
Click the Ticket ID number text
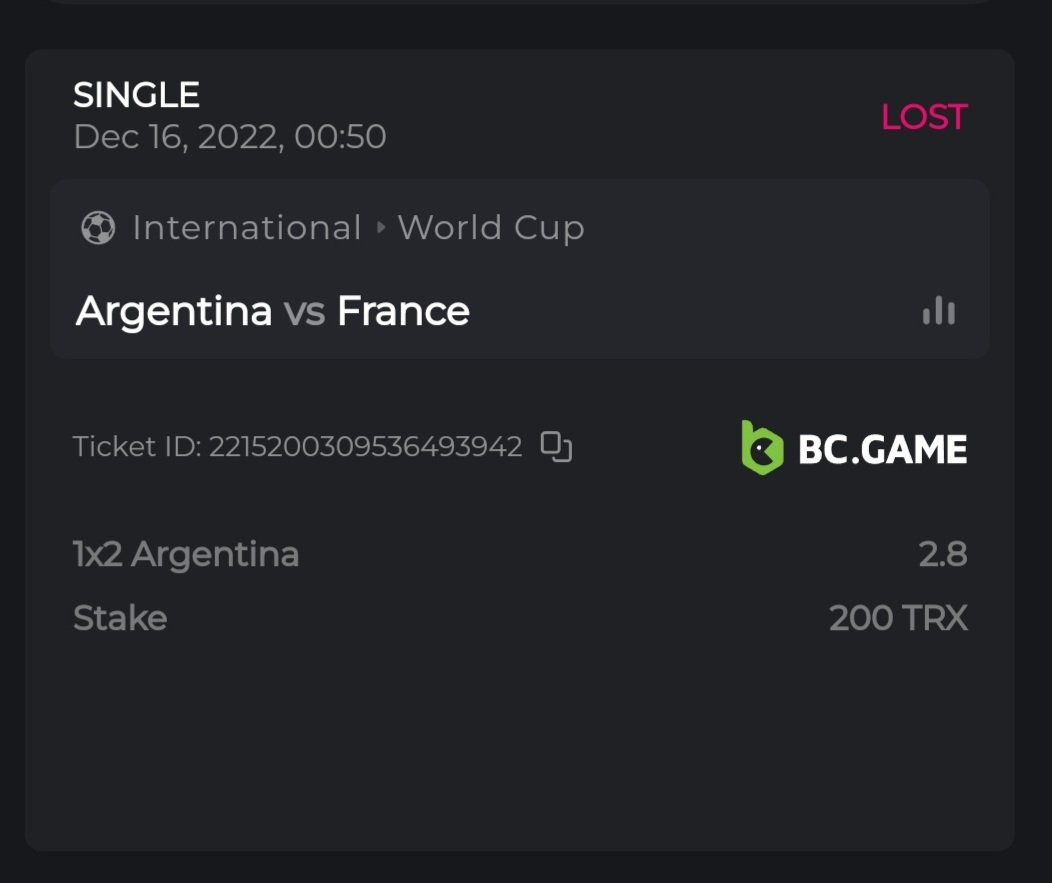(365, 446)
